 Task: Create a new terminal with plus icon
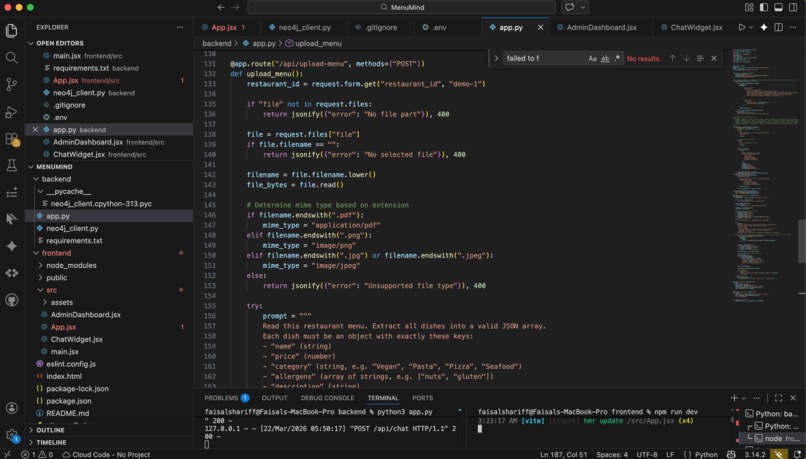tap(734, 398)
